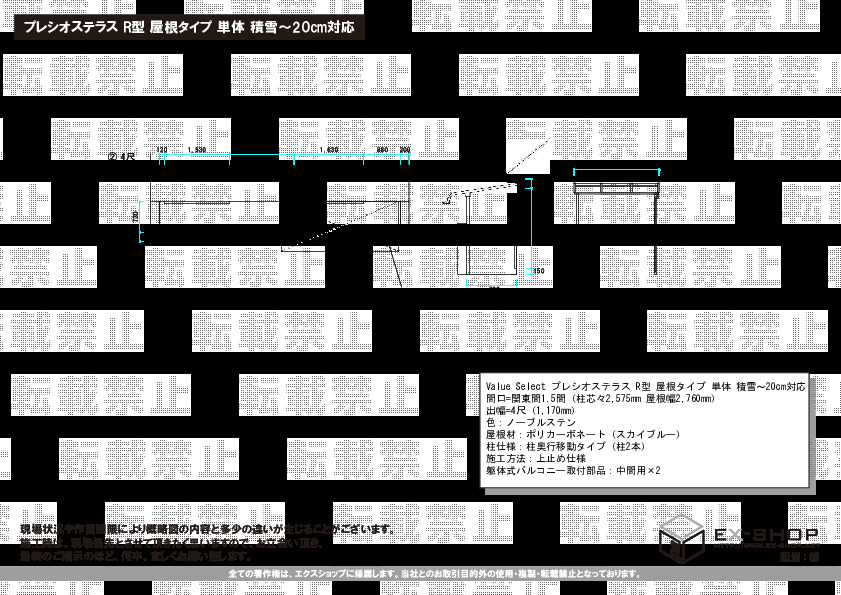Click the vertical '730' dimension value
This screenshot has height=595, width=841.
point(136,216)
